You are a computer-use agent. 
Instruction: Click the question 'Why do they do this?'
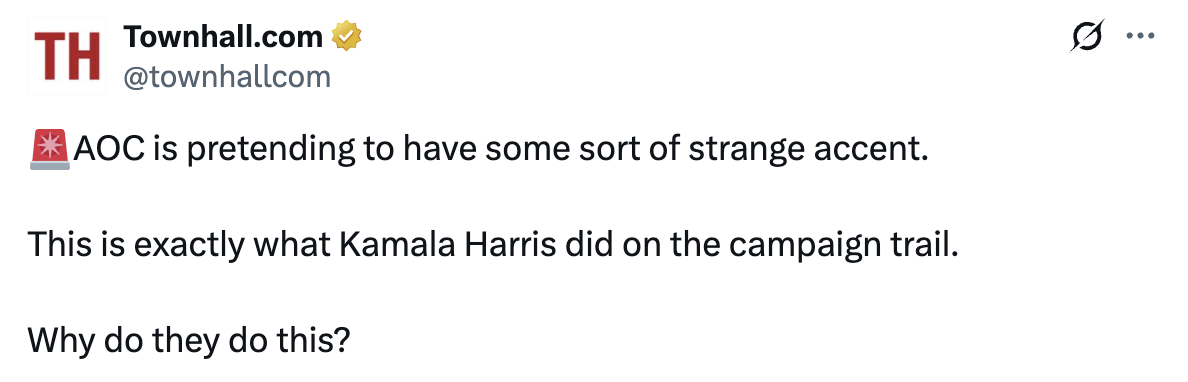pyautogui.click(x=189, y=341)
